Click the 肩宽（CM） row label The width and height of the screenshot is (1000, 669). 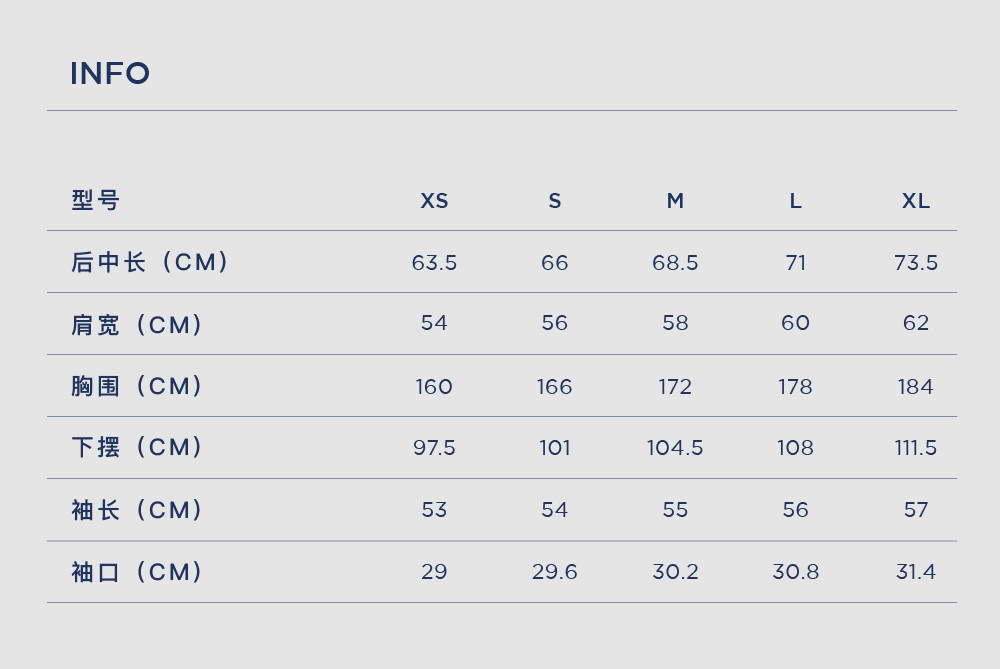[x=136, y=325]
